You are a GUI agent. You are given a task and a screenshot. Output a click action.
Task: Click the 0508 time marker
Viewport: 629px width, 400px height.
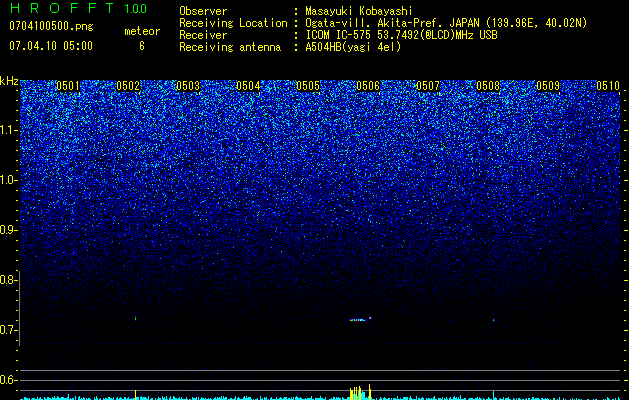tap(488, 86)
